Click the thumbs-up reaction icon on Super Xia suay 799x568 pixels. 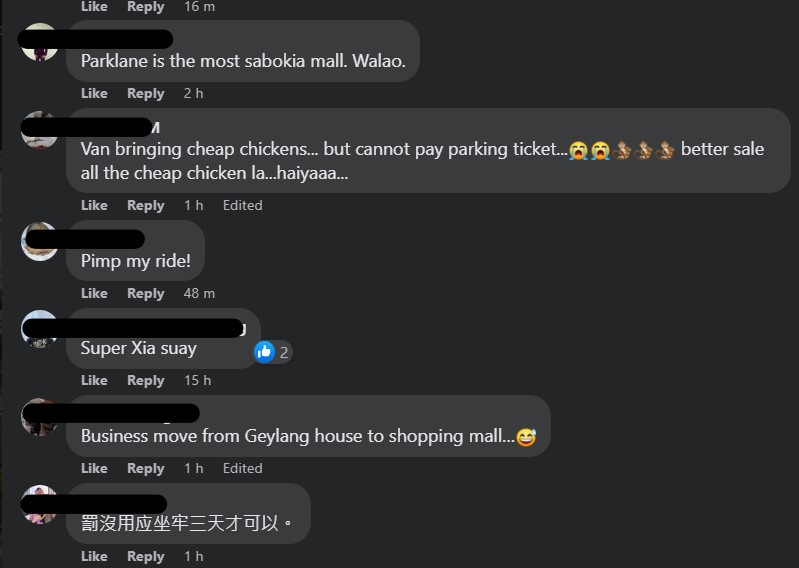(x=264, y=351)
